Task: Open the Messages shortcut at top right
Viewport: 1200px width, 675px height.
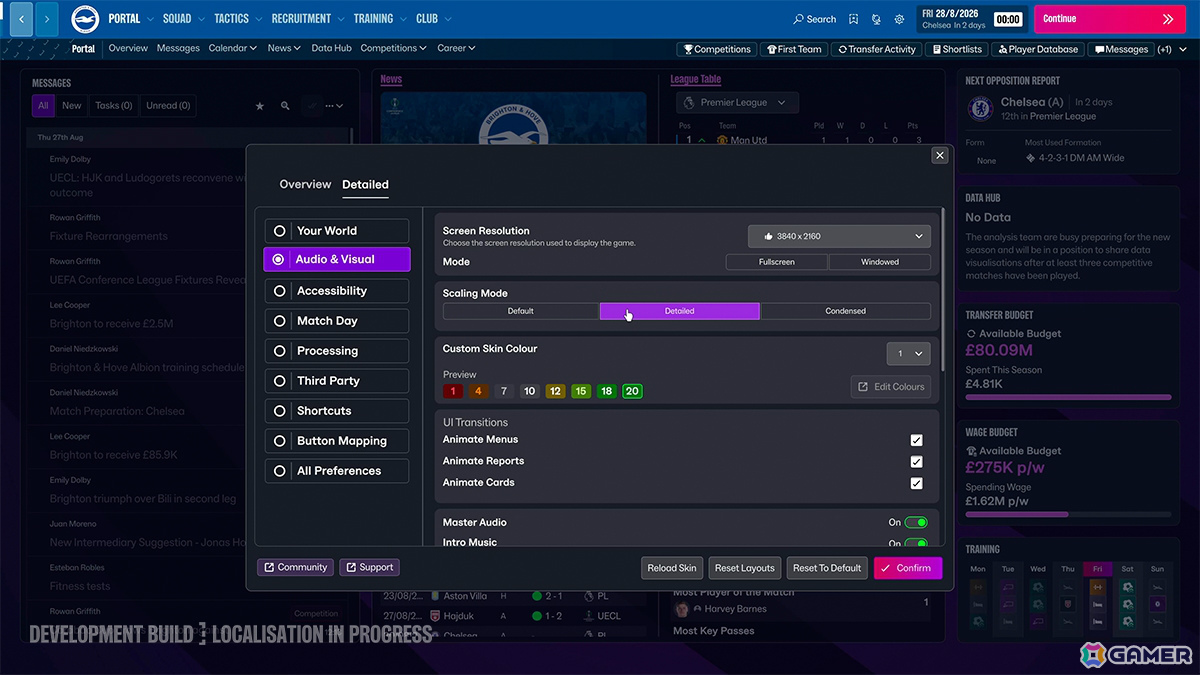Action: (1121, 49)
